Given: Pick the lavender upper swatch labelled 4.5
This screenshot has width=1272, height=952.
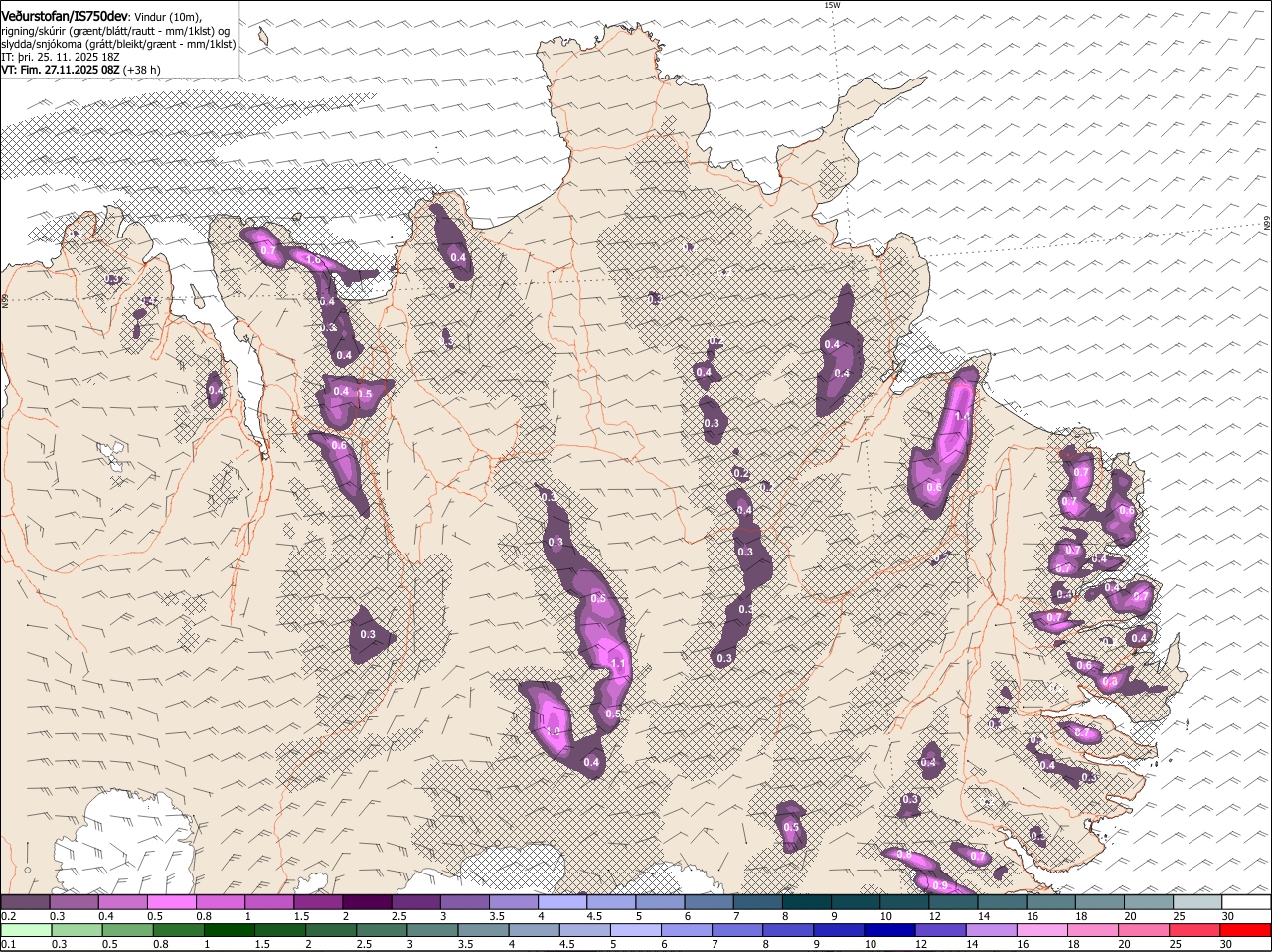Looking at the screenshot, I should (x=611, y=902).
